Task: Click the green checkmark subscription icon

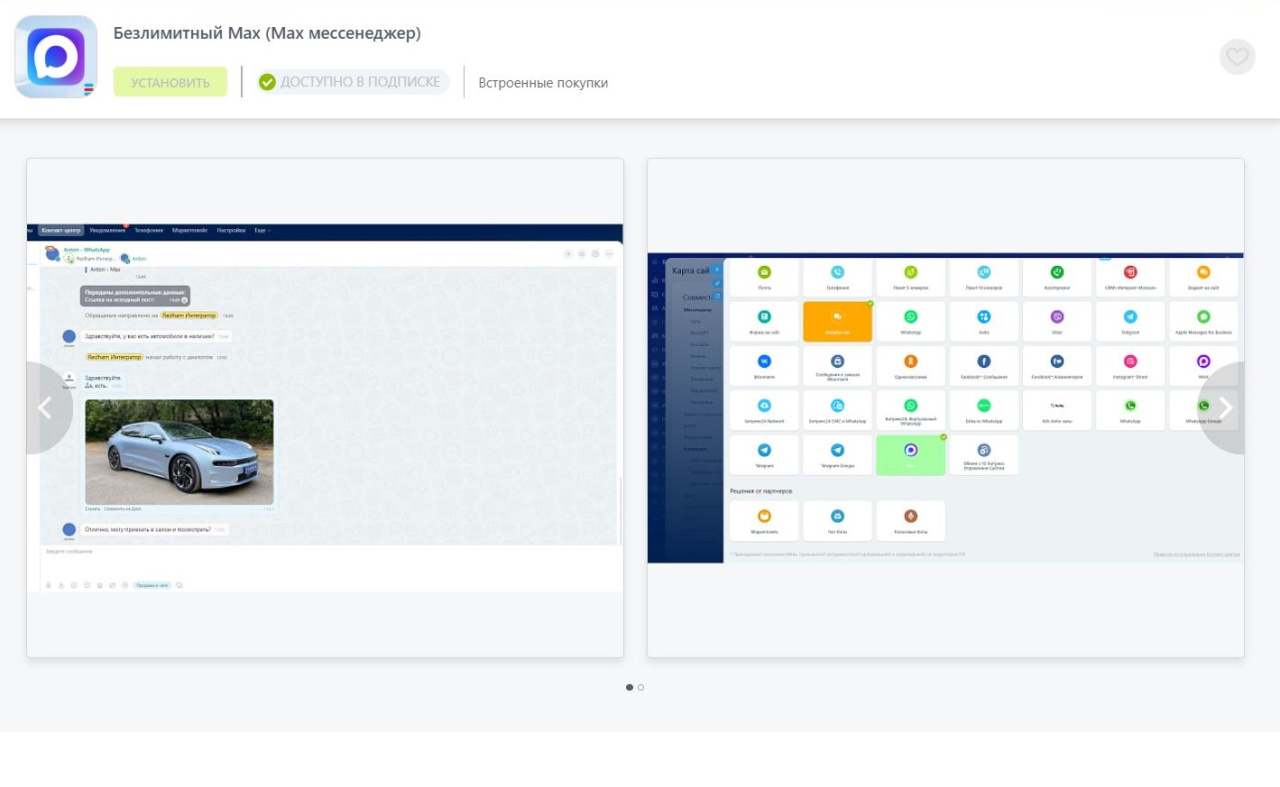Action: (x=267, y=82)
